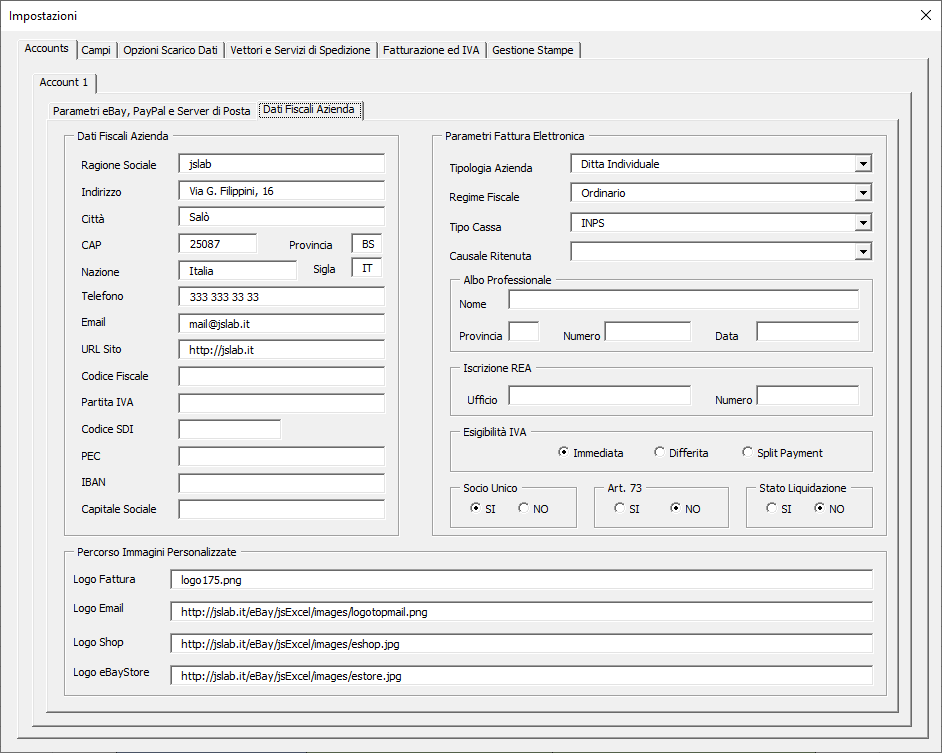942x753 pixels.
Task: Click the Codice SDI input field
Action: [x=229, y=430]
